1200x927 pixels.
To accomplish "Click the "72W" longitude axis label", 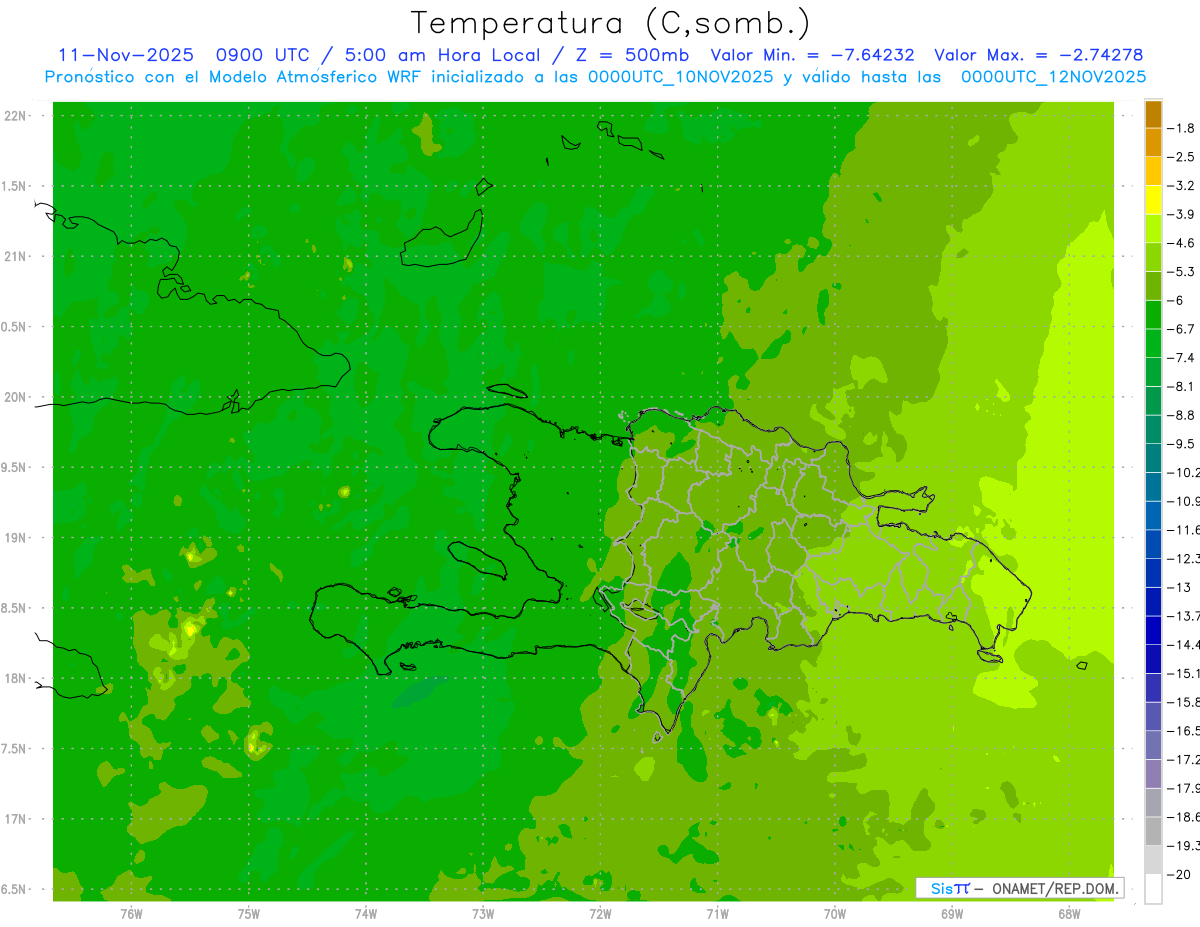I will coord(600,914).
